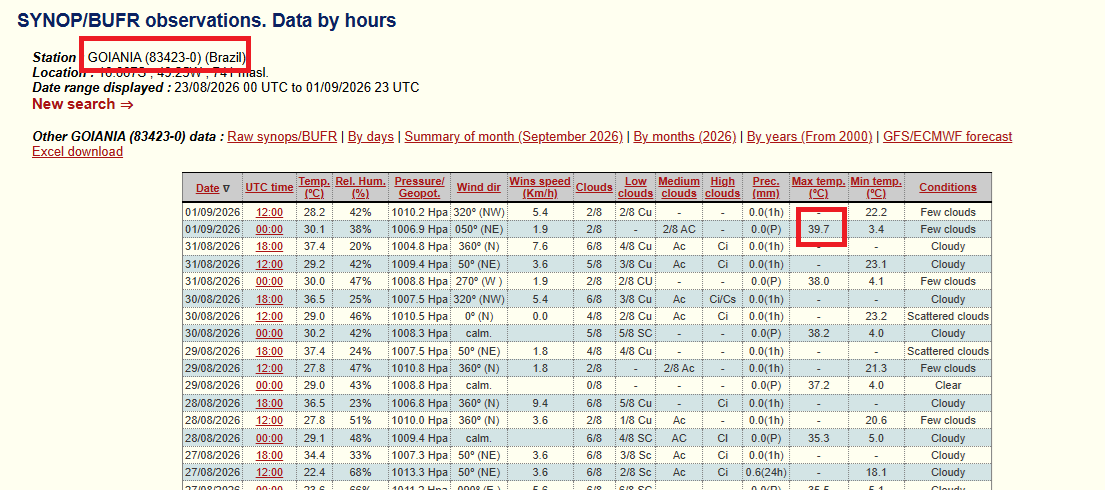
Task: Click the Max temp. column header
Action: pos(818,188)
